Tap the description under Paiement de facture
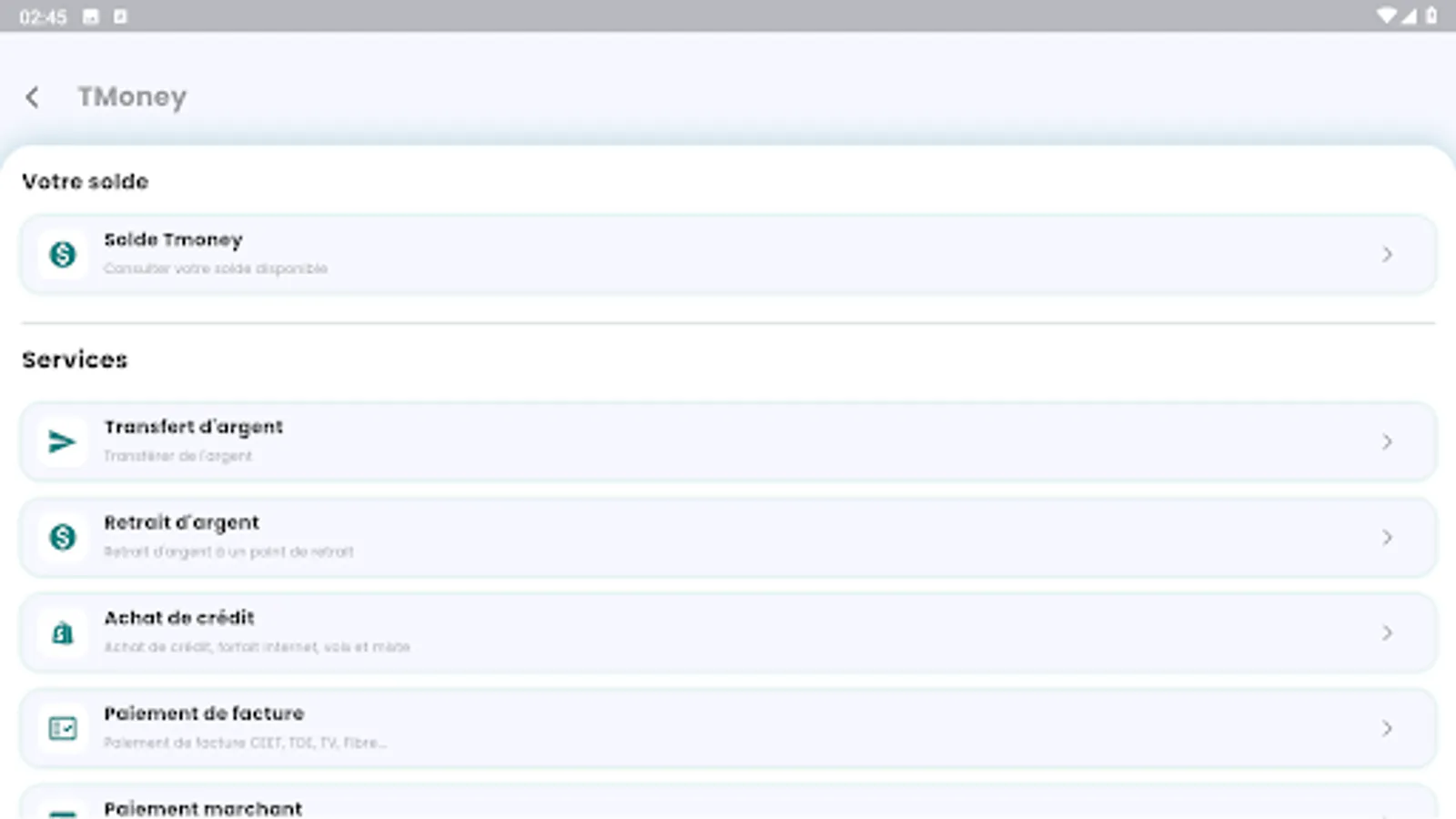The width and height of the screenshot is (1456, 819). pos(245,743)
